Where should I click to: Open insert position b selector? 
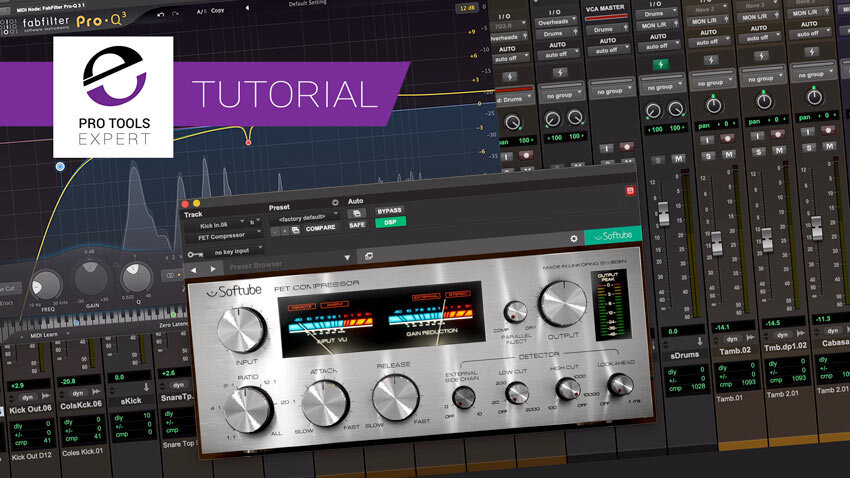[254, 222]
